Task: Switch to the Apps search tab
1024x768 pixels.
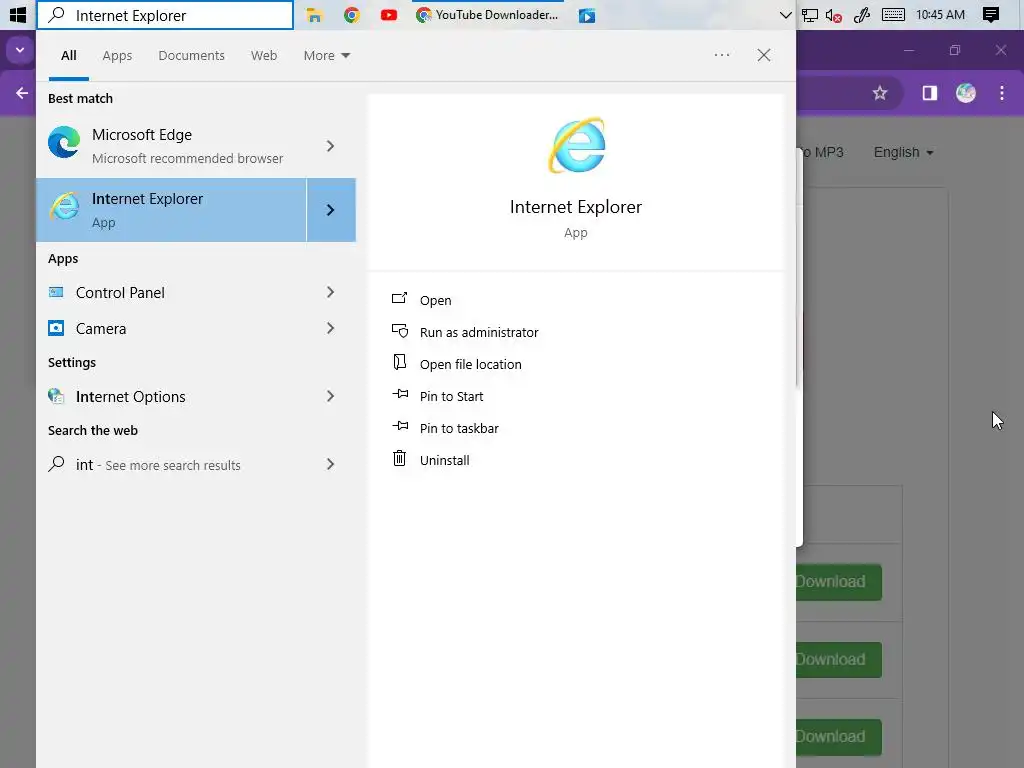Action: point(117,56)
